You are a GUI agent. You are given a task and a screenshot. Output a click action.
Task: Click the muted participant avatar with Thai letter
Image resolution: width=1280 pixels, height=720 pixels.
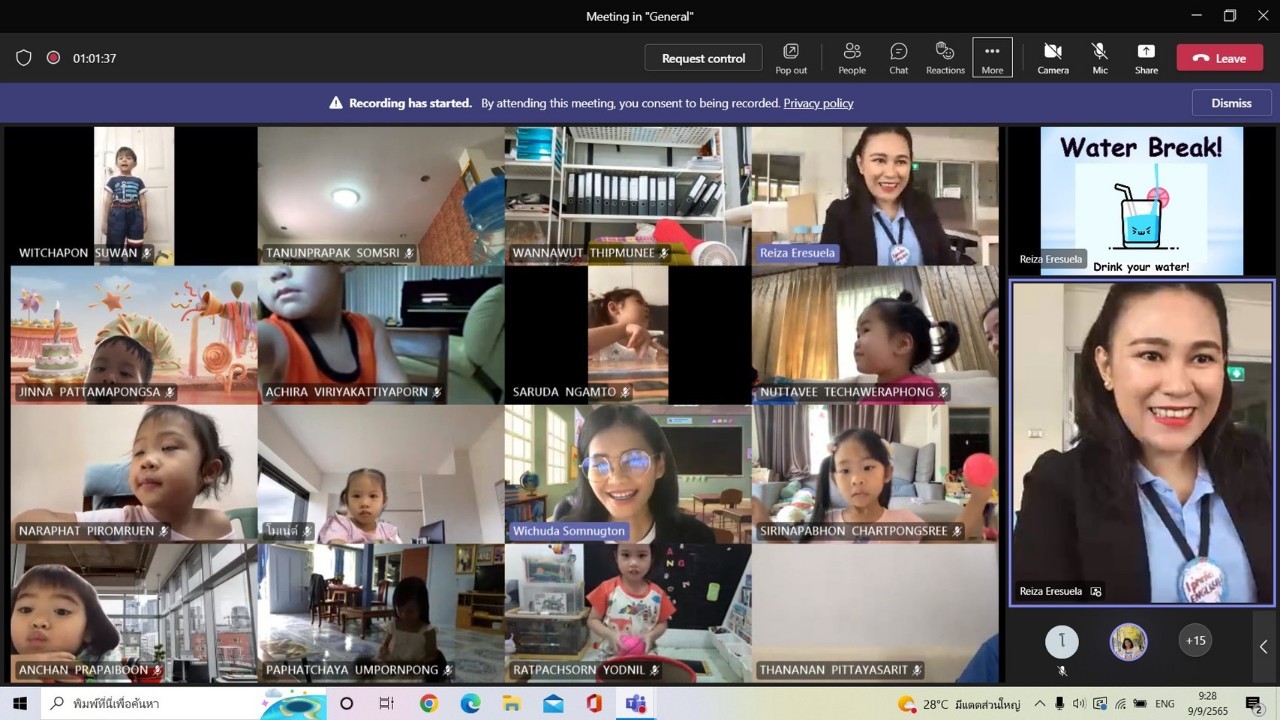[x=1062, y=641]
